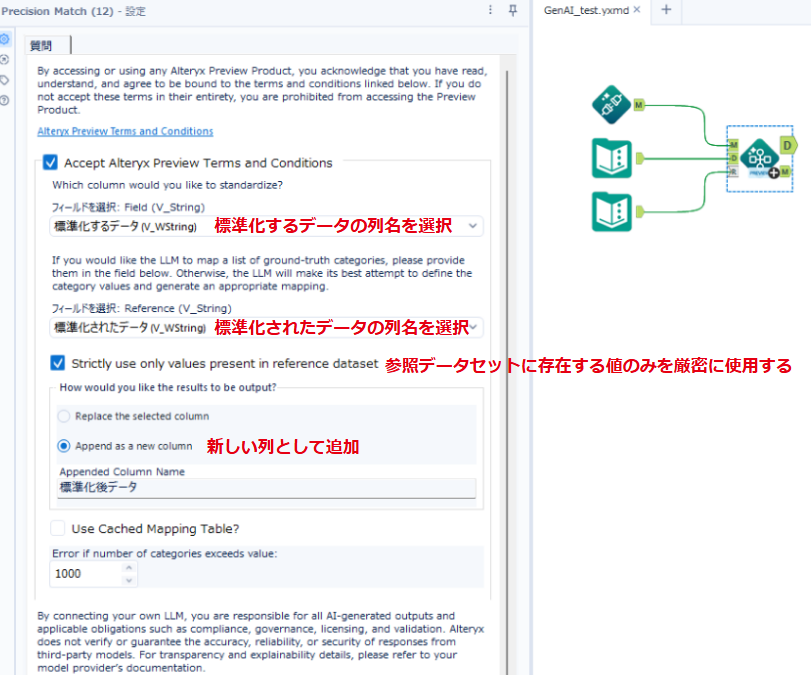Select the LLM connector tool on canvas
811x675 pixels.
point(611,104)
